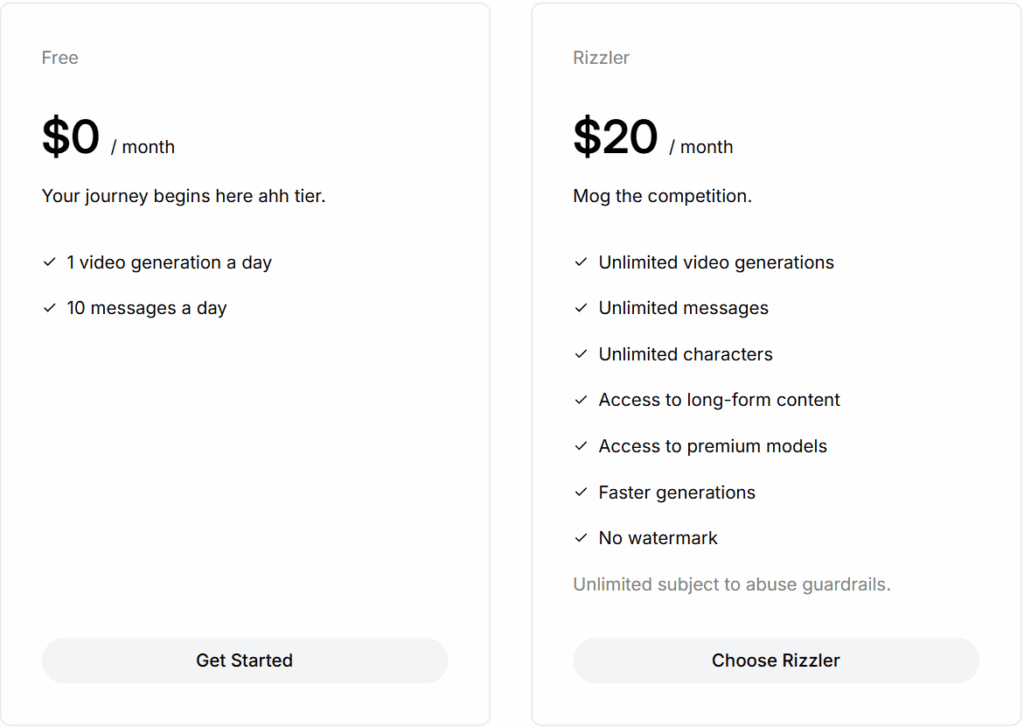Click the $20 price text

coord(615,138)
